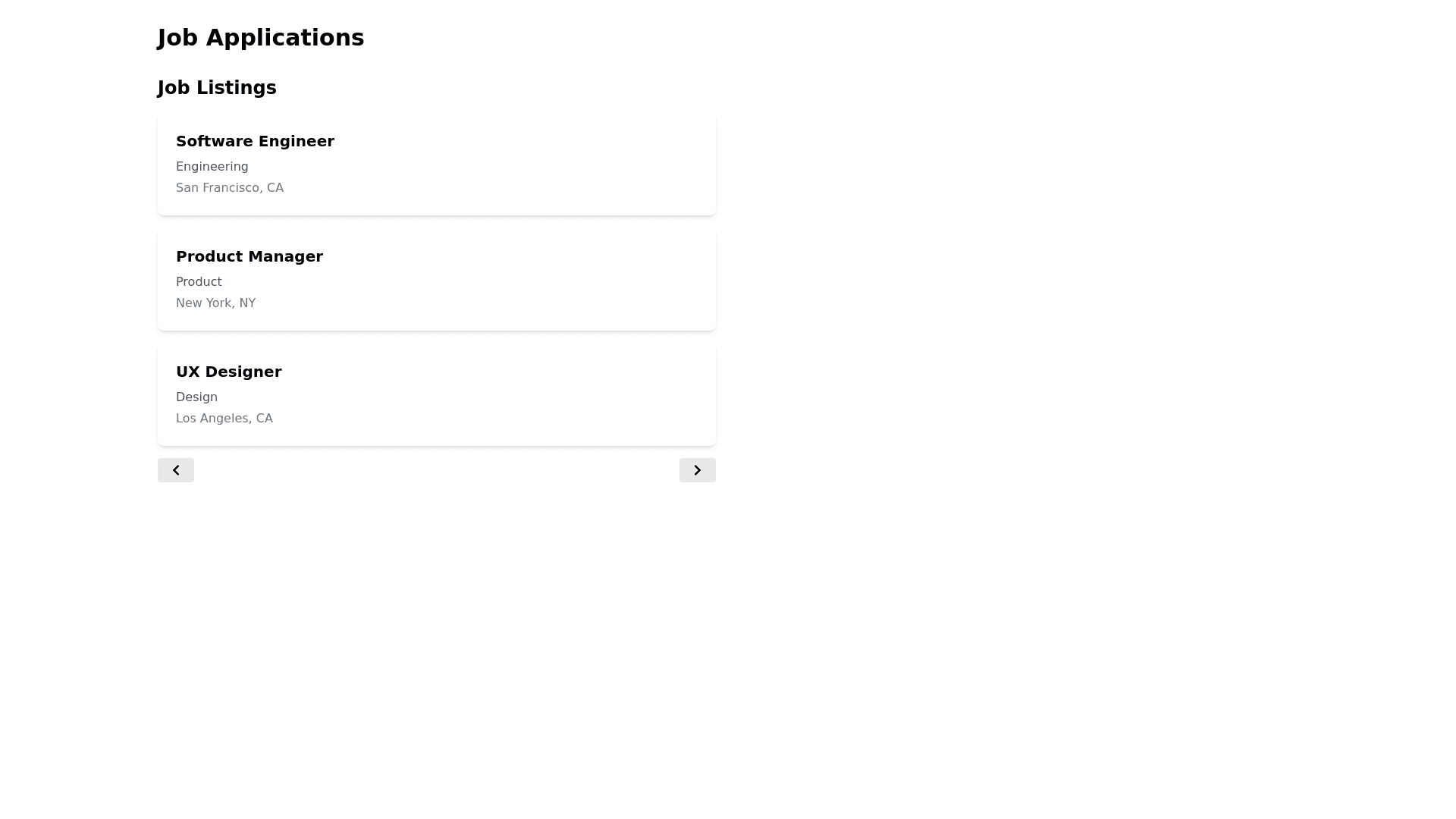The width and height of the screenshot is (1456, 819).
Task: Click the Design department label
Action: tap(196, 397)
